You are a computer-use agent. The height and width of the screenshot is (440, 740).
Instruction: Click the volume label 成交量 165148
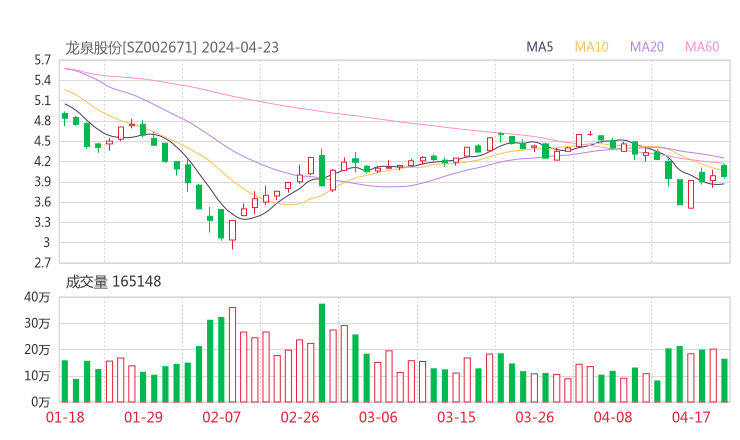[113, 282]
